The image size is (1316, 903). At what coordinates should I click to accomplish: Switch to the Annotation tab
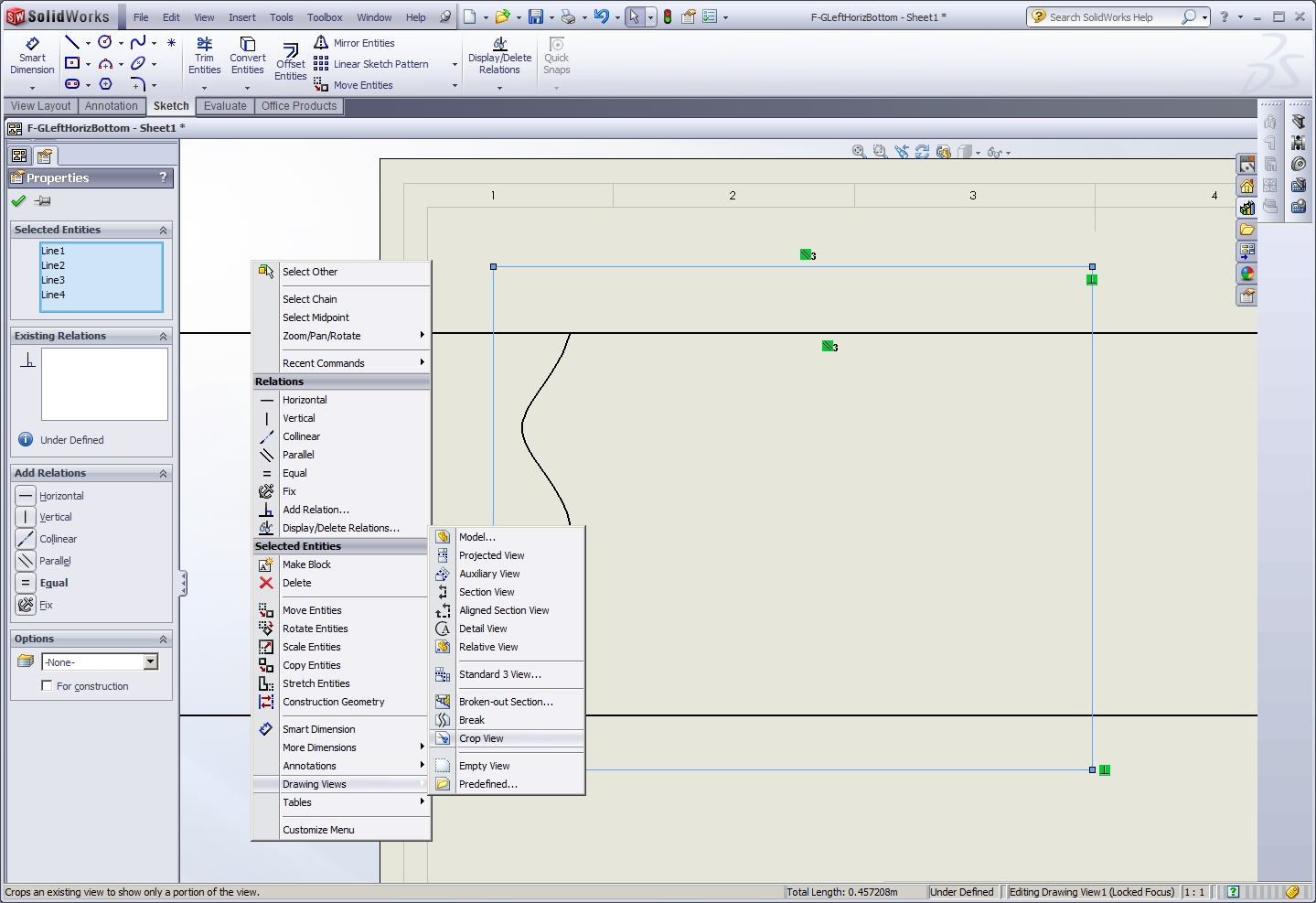tap(111, 106)
